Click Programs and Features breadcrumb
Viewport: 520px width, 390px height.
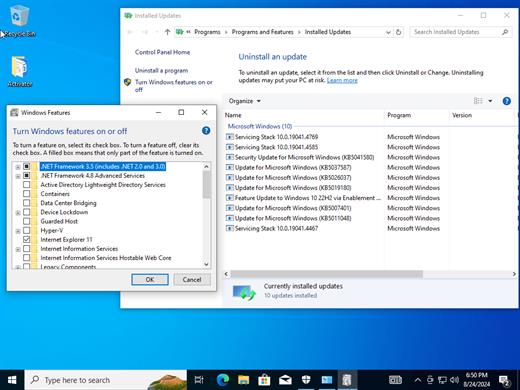click(262, 32)
